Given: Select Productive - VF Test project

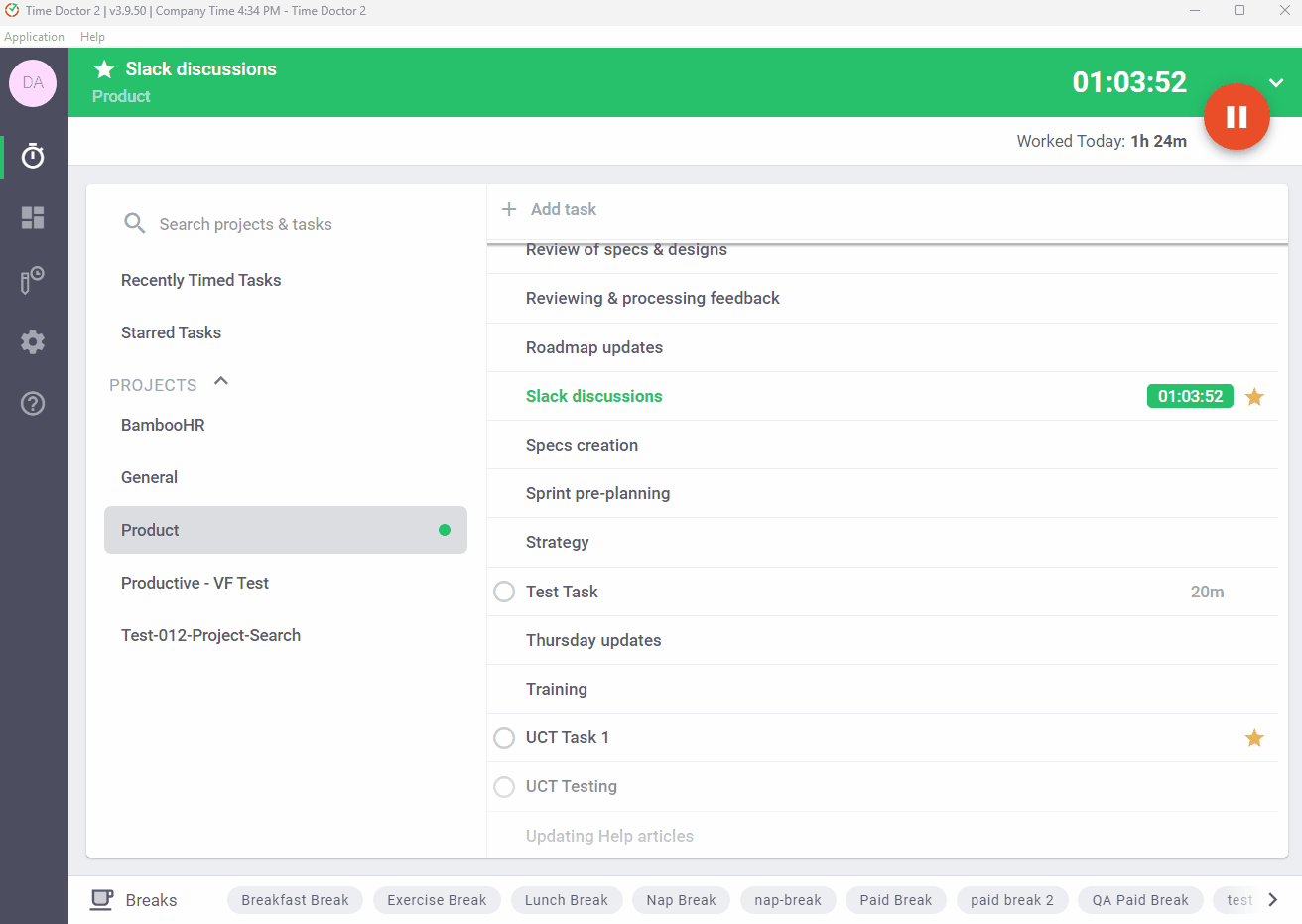Looking at the screenshot, I should 286,583.
